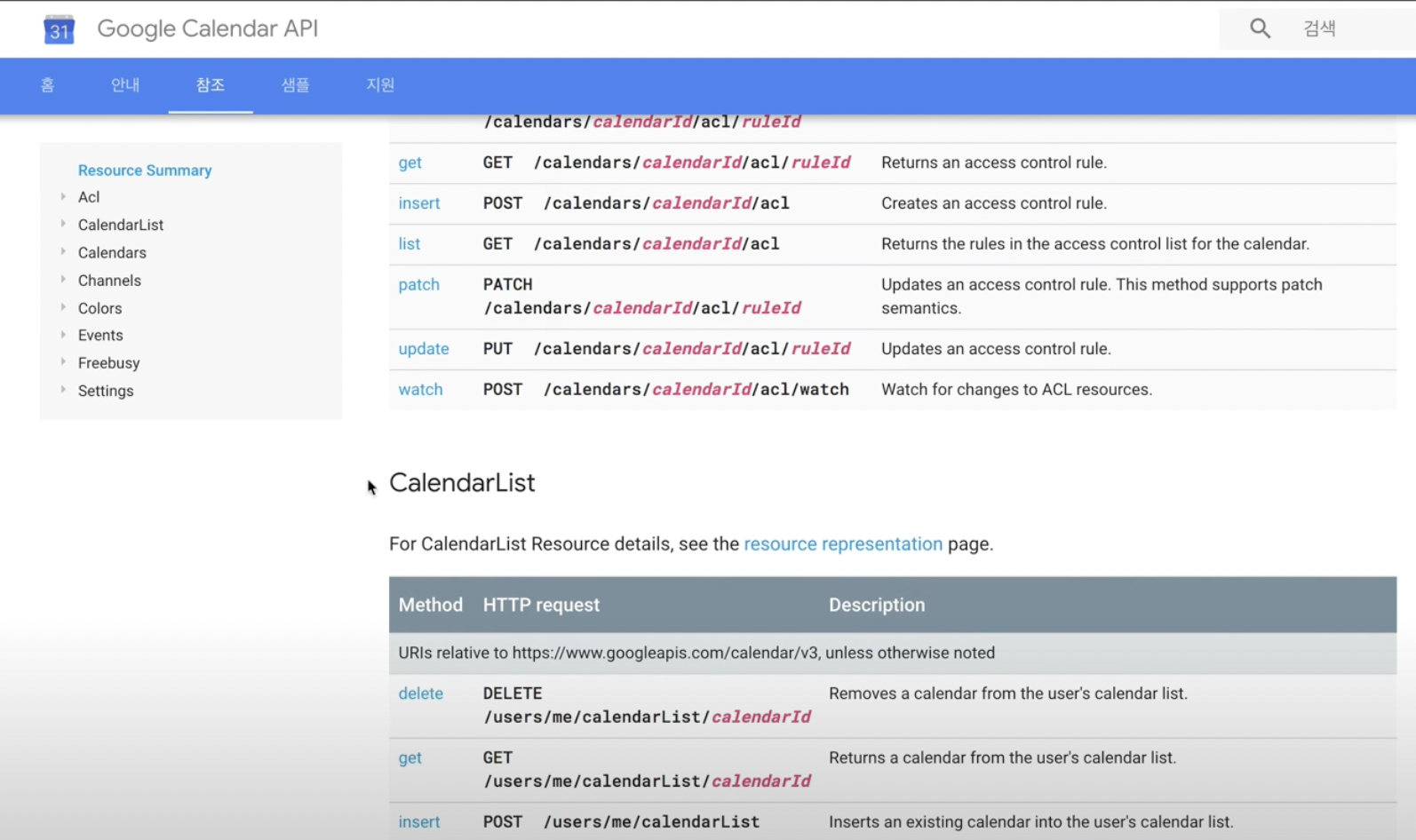Expand the Colors arrow in sidebar

pyautogui.click(x=63, y=308)
